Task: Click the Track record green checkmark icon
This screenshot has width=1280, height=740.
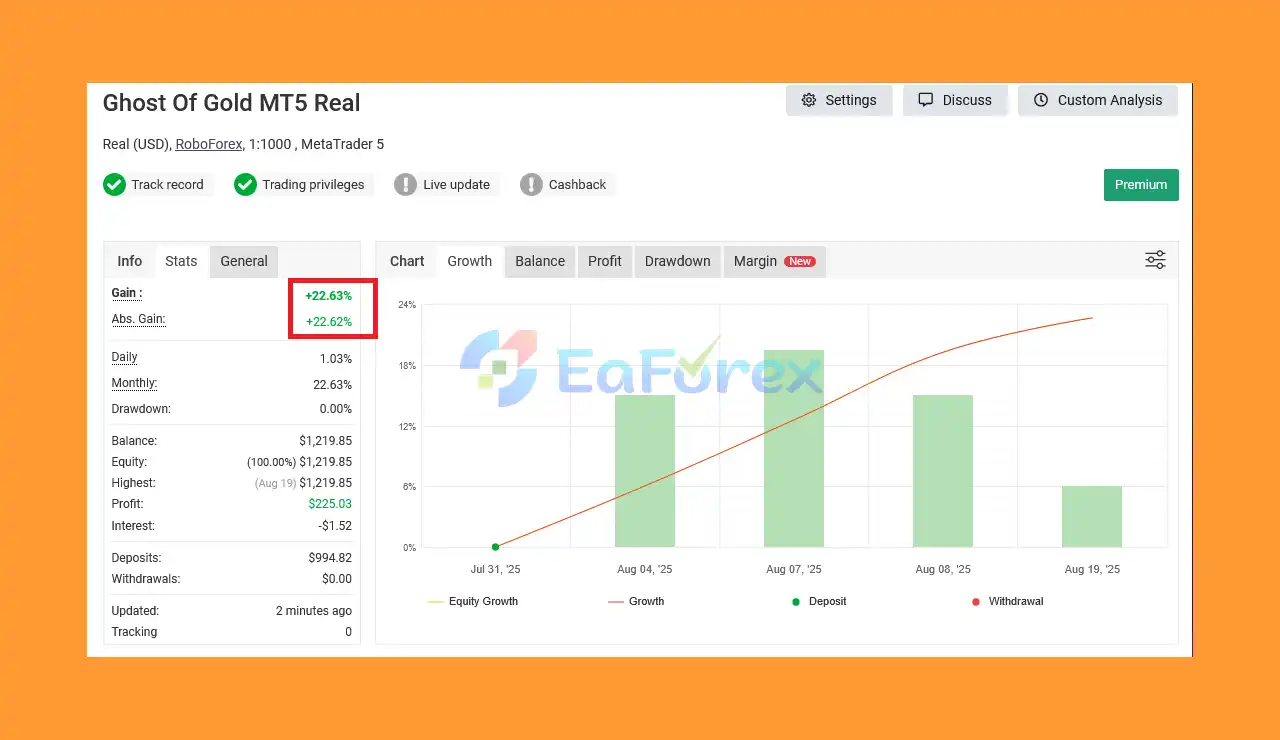Action: [x=114, y=185]
